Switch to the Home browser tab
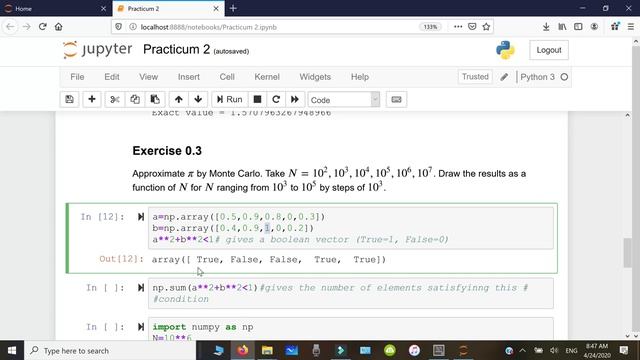Screen dimensions: 640x360 [x=55, y=8]
